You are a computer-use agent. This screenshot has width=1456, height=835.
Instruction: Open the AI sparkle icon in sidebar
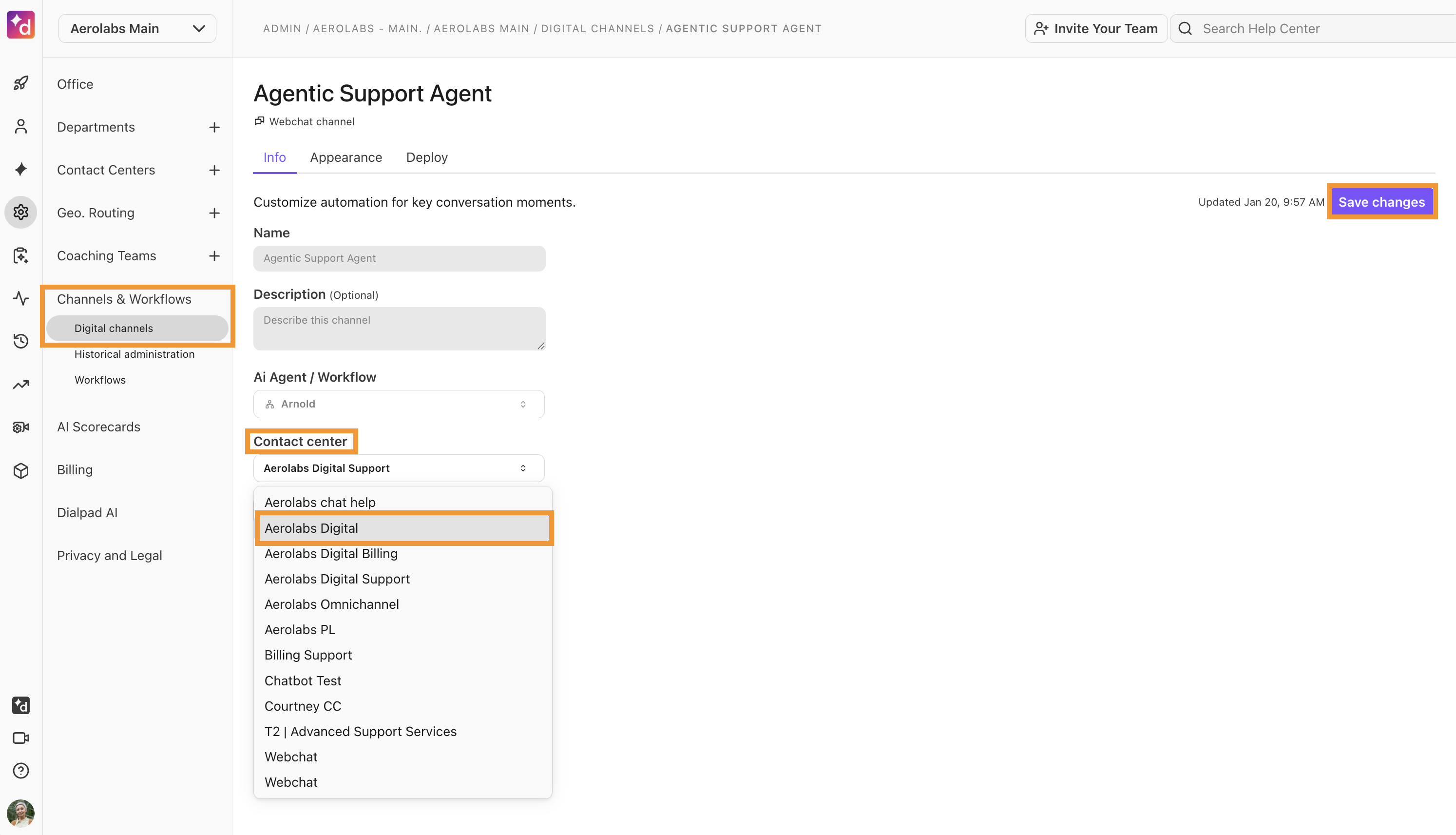20,169
